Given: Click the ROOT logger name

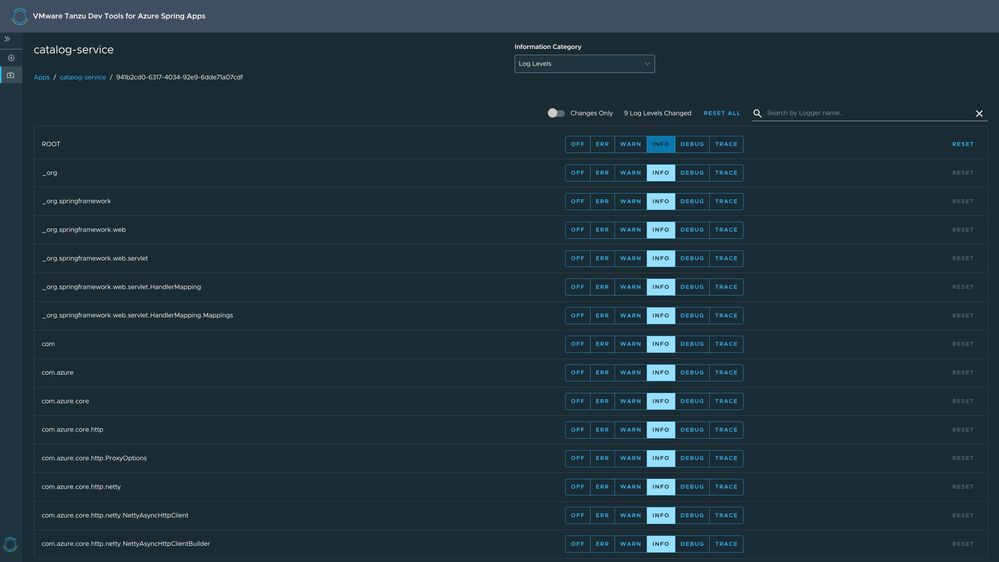Looking at the screenshot, I should point(51,144).
